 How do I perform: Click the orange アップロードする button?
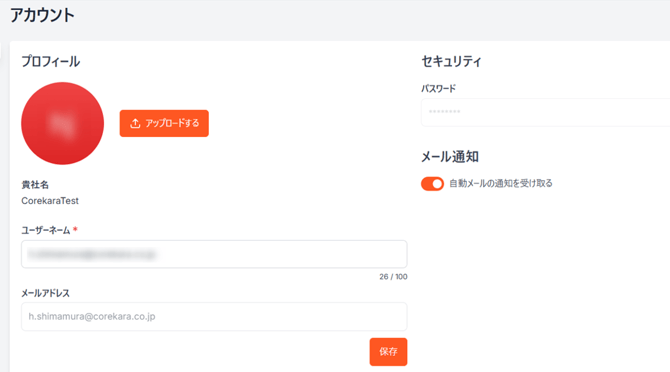click(164, 123)
